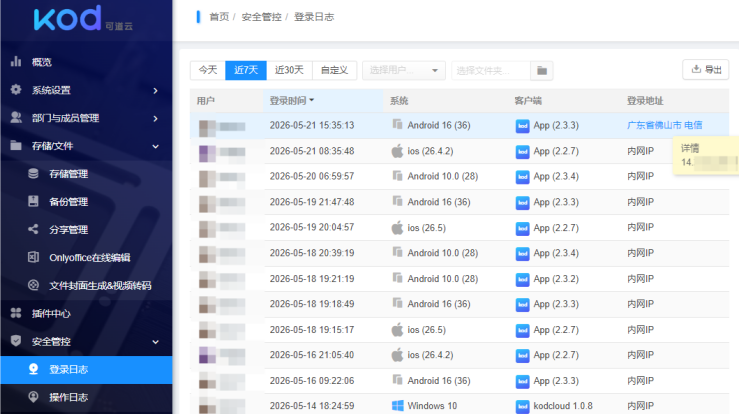Click the 登录日志 breadcrumb text
The width and height of the screenshot is (739, 414).
coord(314,17)
